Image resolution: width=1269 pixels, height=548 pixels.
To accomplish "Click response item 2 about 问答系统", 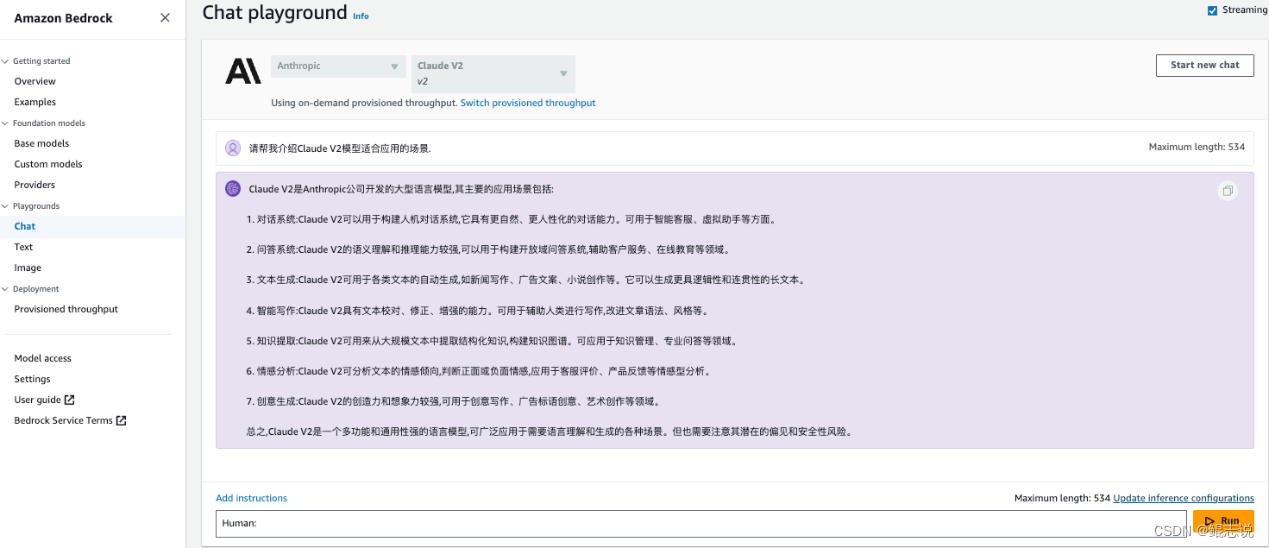I will (x=487, y=249).
